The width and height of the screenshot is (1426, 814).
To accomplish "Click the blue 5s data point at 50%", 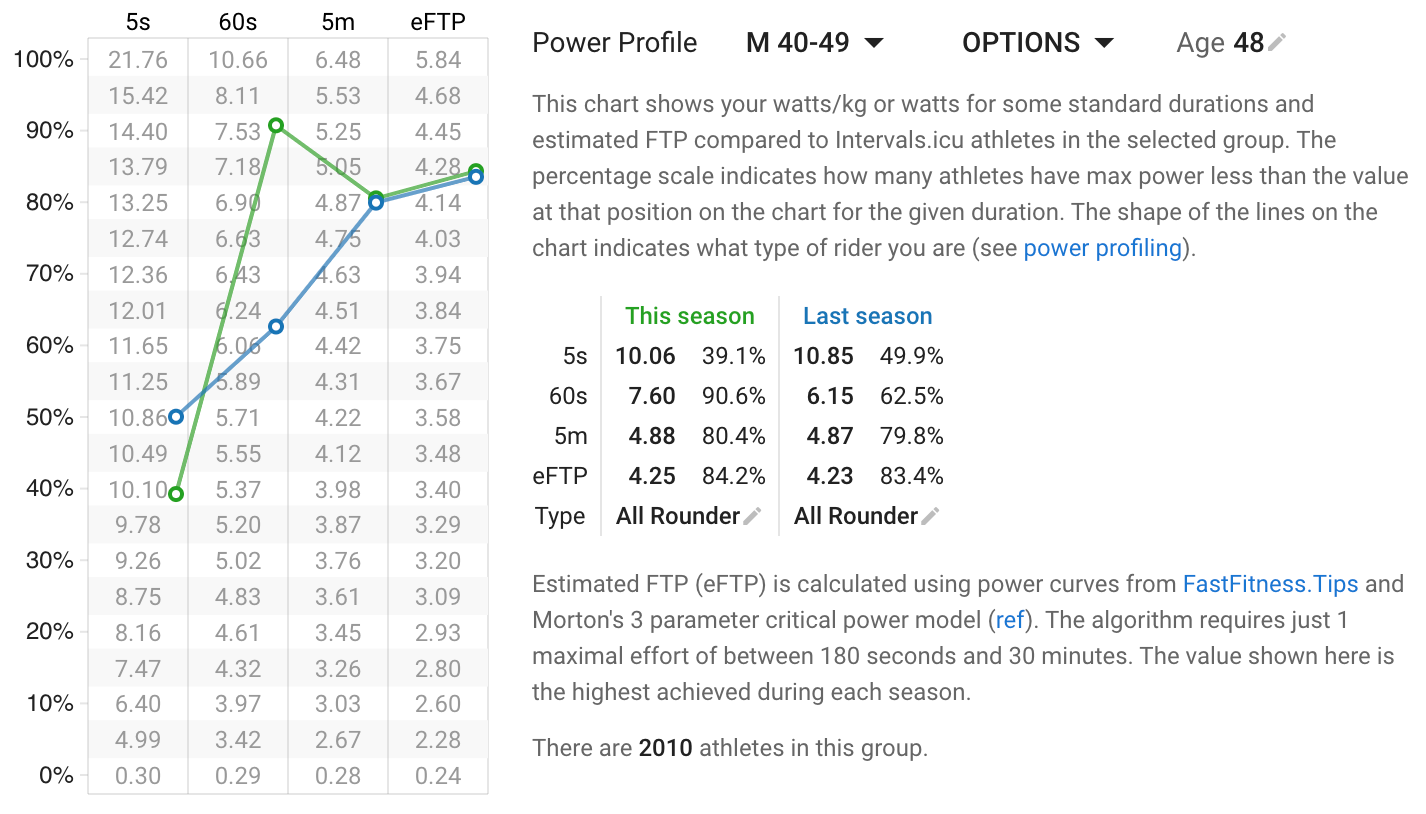I will 176,417.
